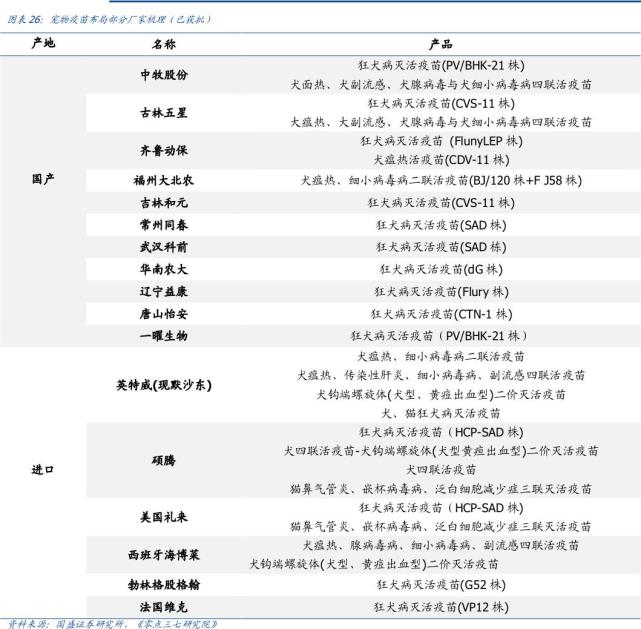The width and height of the screenshot is (641, 629).
Task: Click 硕腾 product 狂犬病灭活疫苗 (HCP-SAD株)
Action: [x=441, y=432]
